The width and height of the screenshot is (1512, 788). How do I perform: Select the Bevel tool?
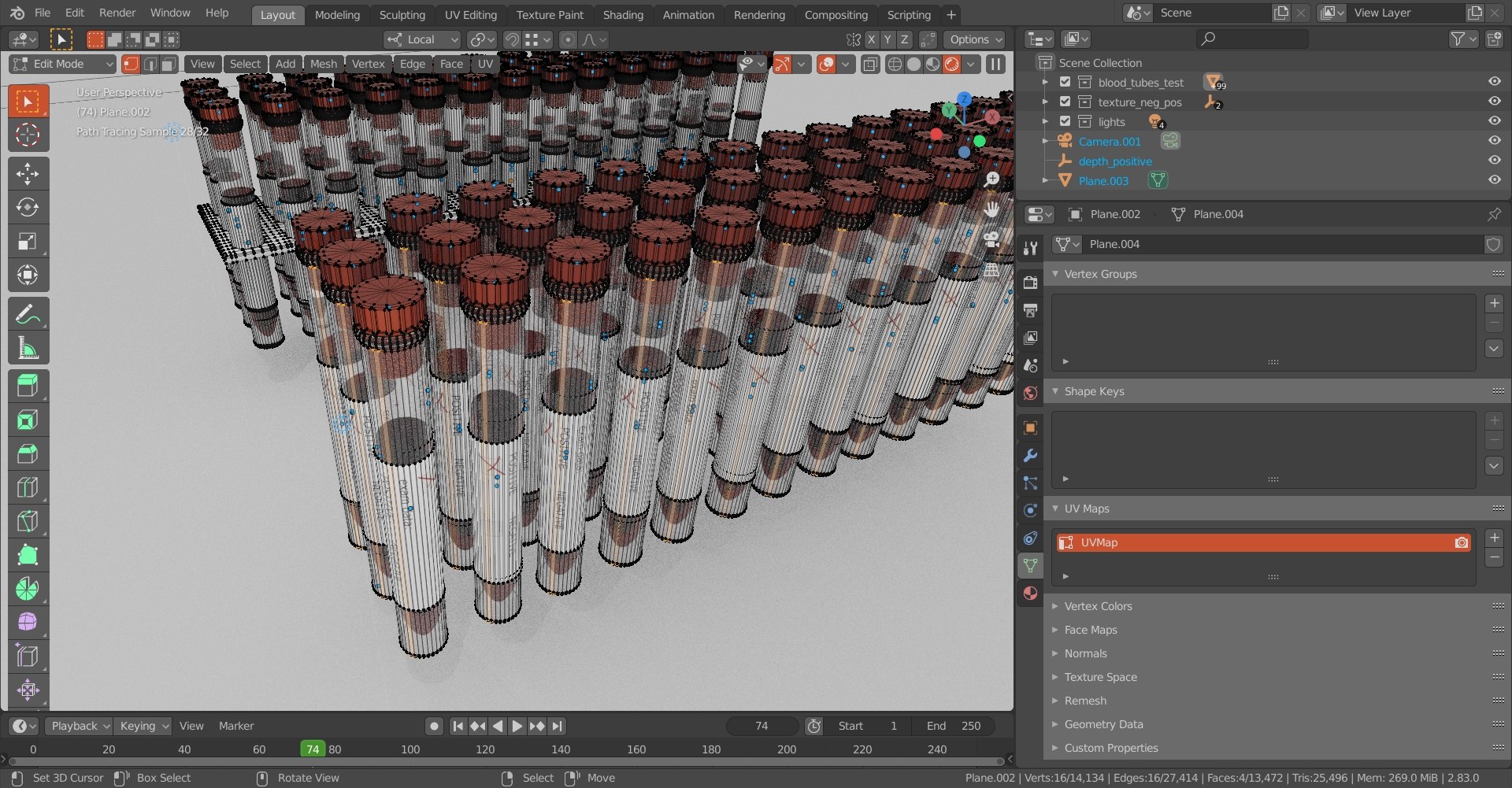28,453
